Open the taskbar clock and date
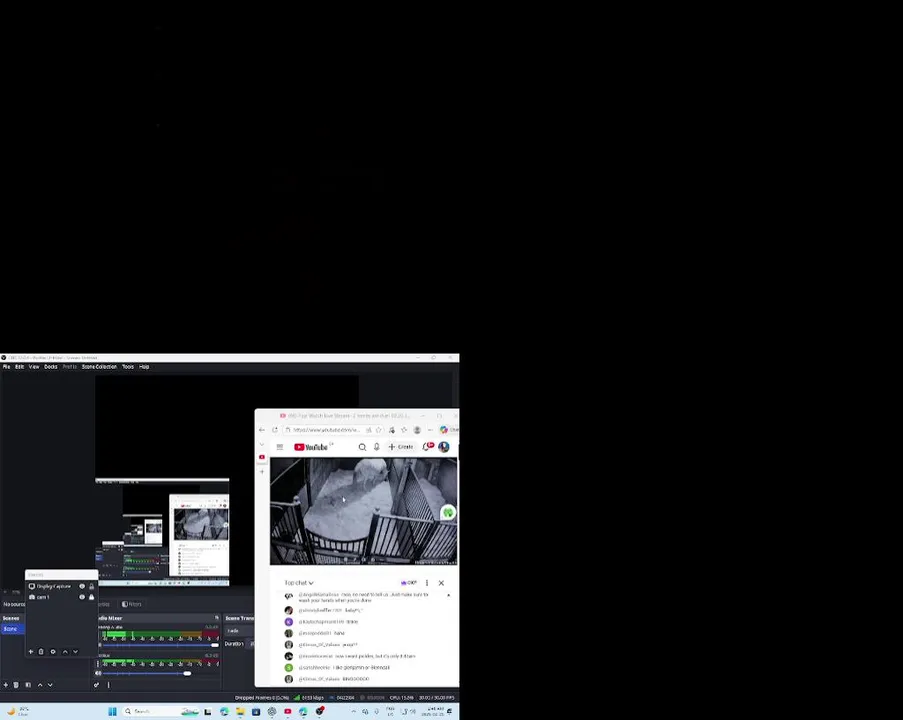The height and width of the screenshot is (720, 903). pyautogui.click(x=433, y=712)
